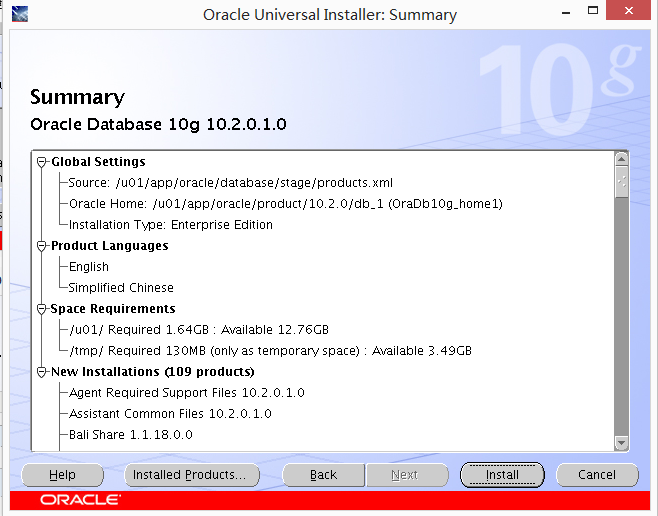The height and width of the screenshot is (516, 658).
Task: Select Assistant Common Files 10.2.0.1.0 row
Action: (x=170, y=414)
